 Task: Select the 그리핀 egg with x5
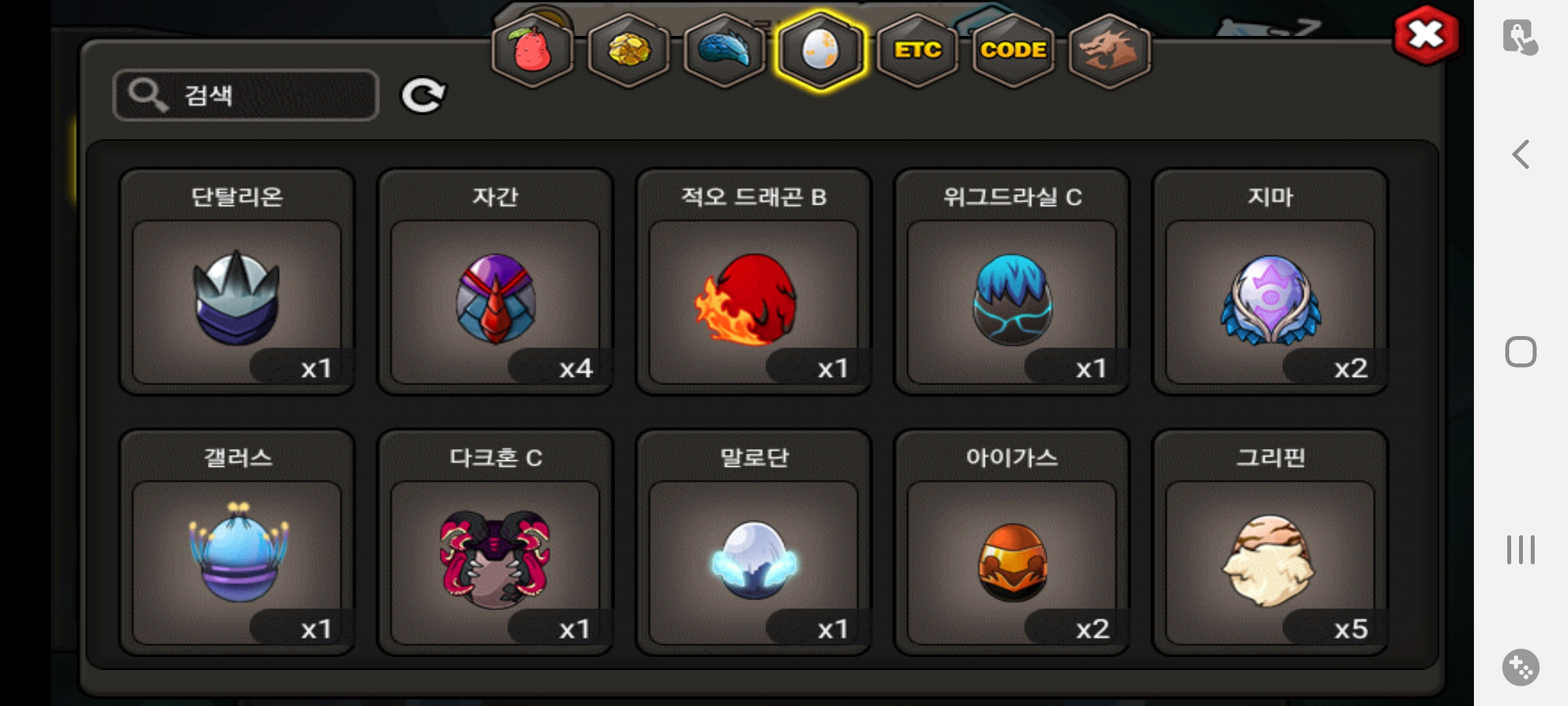(x=1270, y=542)
